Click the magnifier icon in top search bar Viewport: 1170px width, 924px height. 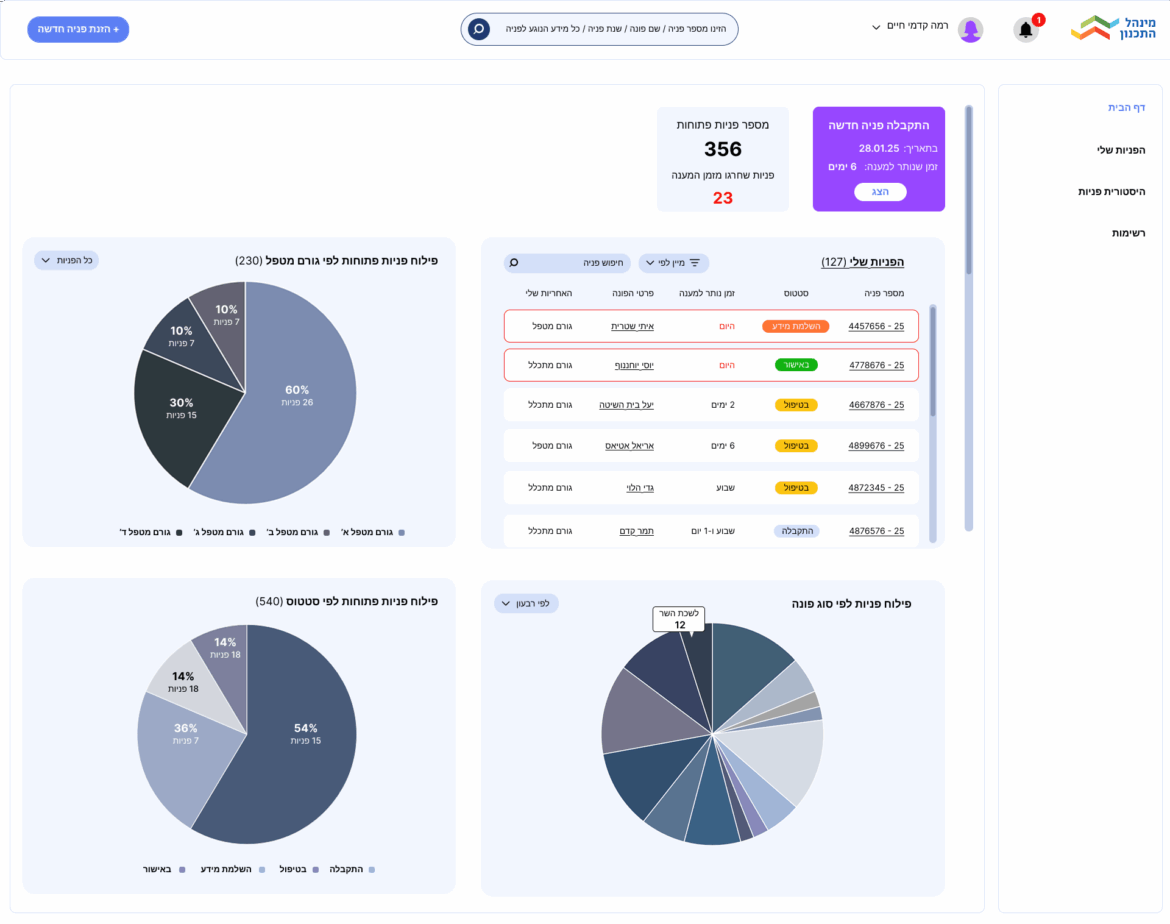click(479, 29)
